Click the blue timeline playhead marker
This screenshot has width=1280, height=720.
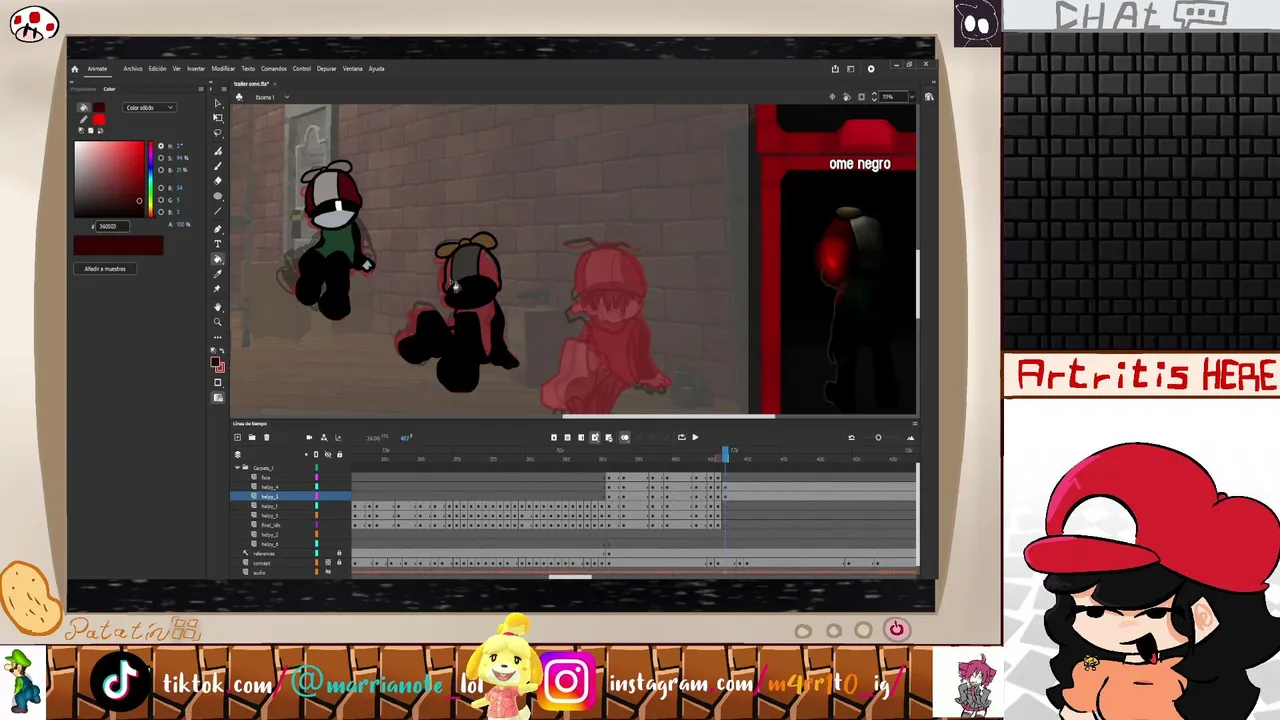point(725,455)
